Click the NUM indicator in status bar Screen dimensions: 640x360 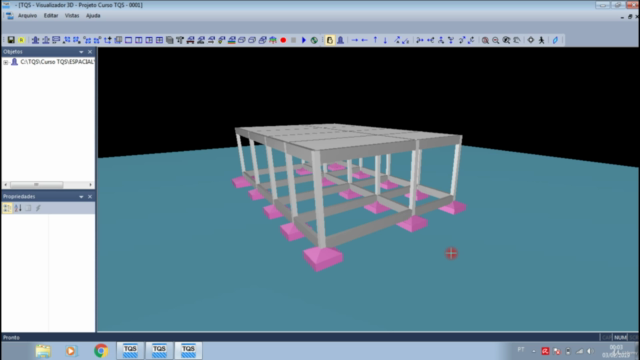coord(620,338)
